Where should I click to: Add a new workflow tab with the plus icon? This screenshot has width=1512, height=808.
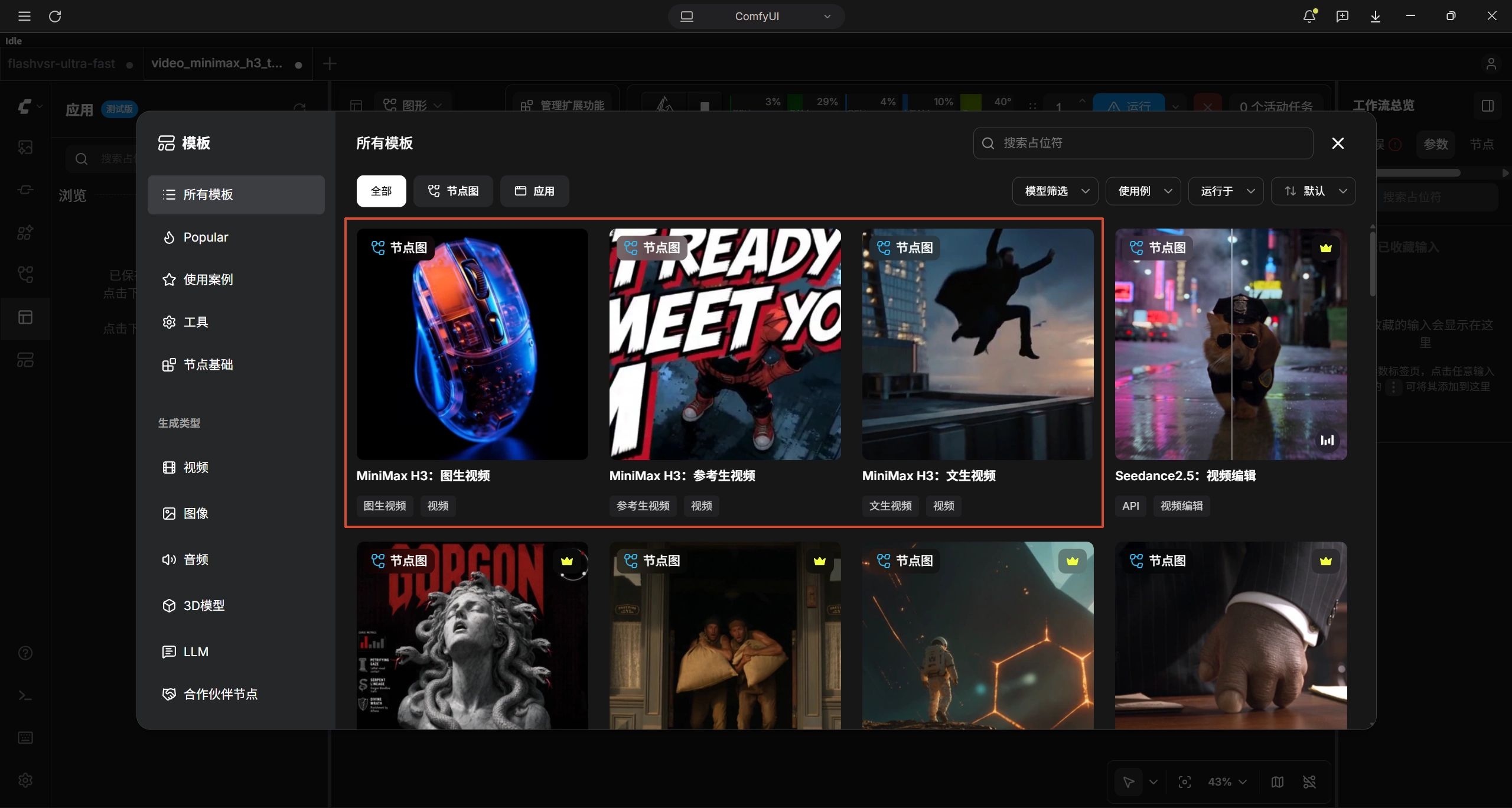pos(330,63)
